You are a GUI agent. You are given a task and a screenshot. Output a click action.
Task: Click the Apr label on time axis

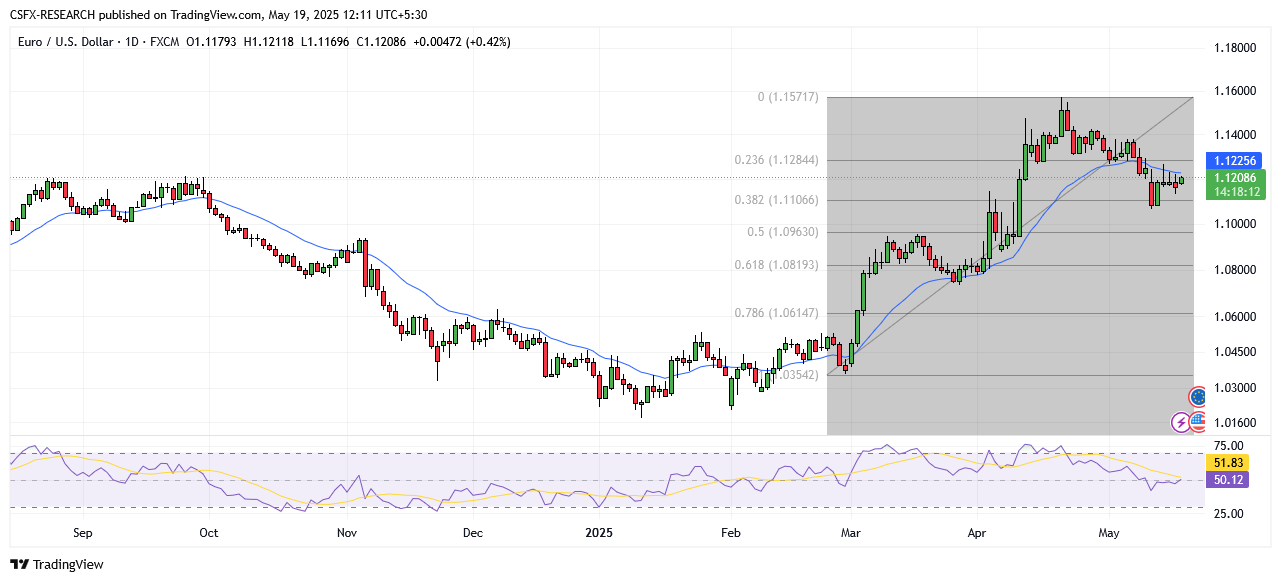pos(979,534)
